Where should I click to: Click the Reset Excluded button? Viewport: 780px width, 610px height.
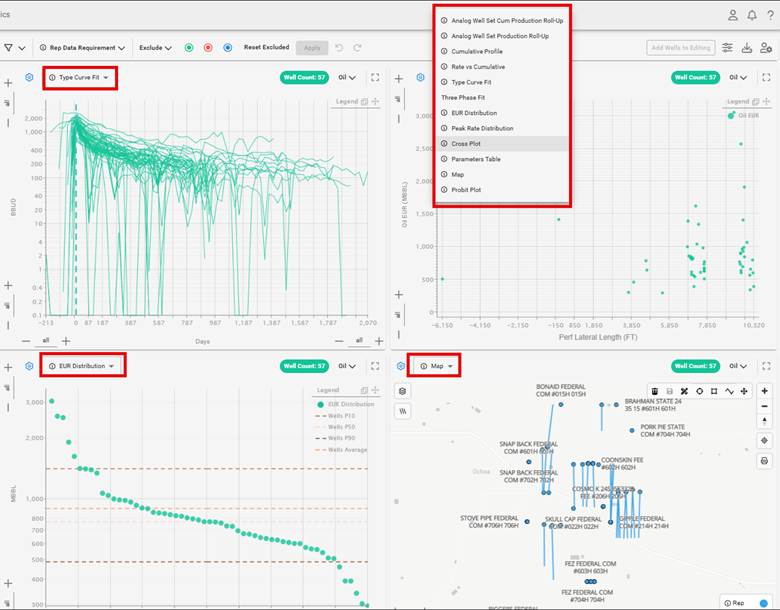click(x=267, y=47)
